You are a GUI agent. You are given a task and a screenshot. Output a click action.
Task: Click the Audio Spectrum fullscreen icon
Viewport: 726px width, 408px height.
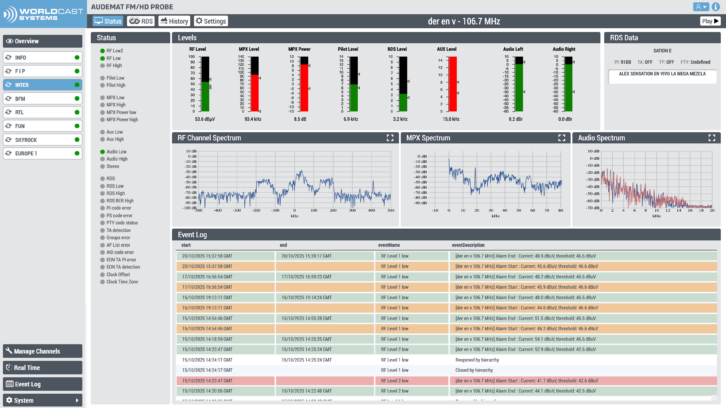point(712,138)
